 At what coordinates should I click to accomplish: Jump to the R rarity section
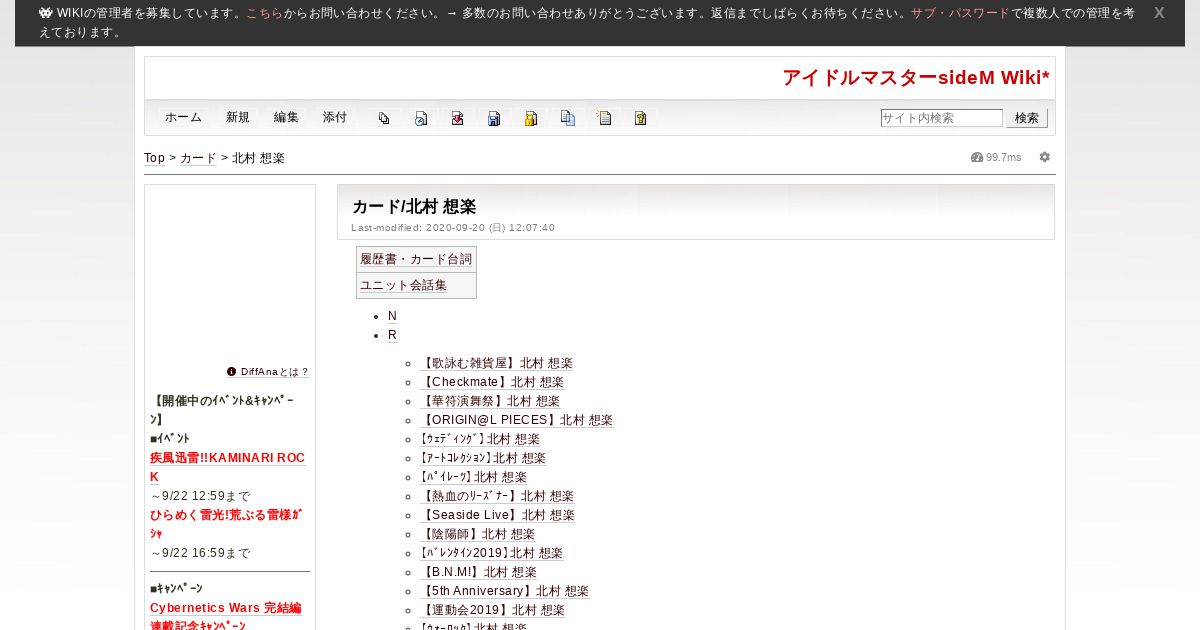coord(392,335)
